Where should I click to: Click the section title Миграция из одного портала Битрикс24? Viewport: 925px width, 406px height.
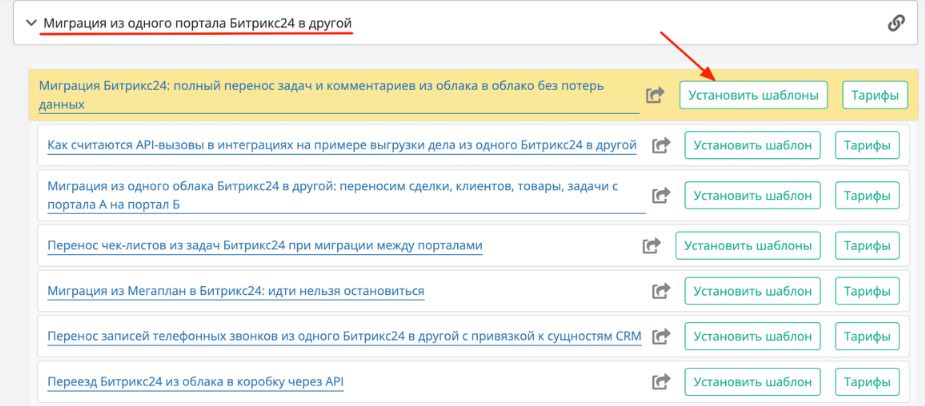198,22
